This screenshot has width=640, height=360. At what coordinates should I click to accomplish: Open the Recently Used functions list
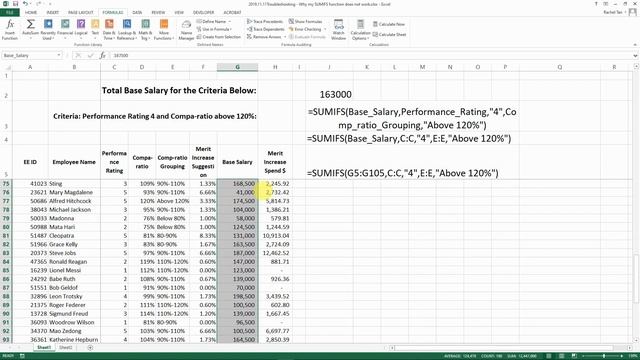[48, 30]
